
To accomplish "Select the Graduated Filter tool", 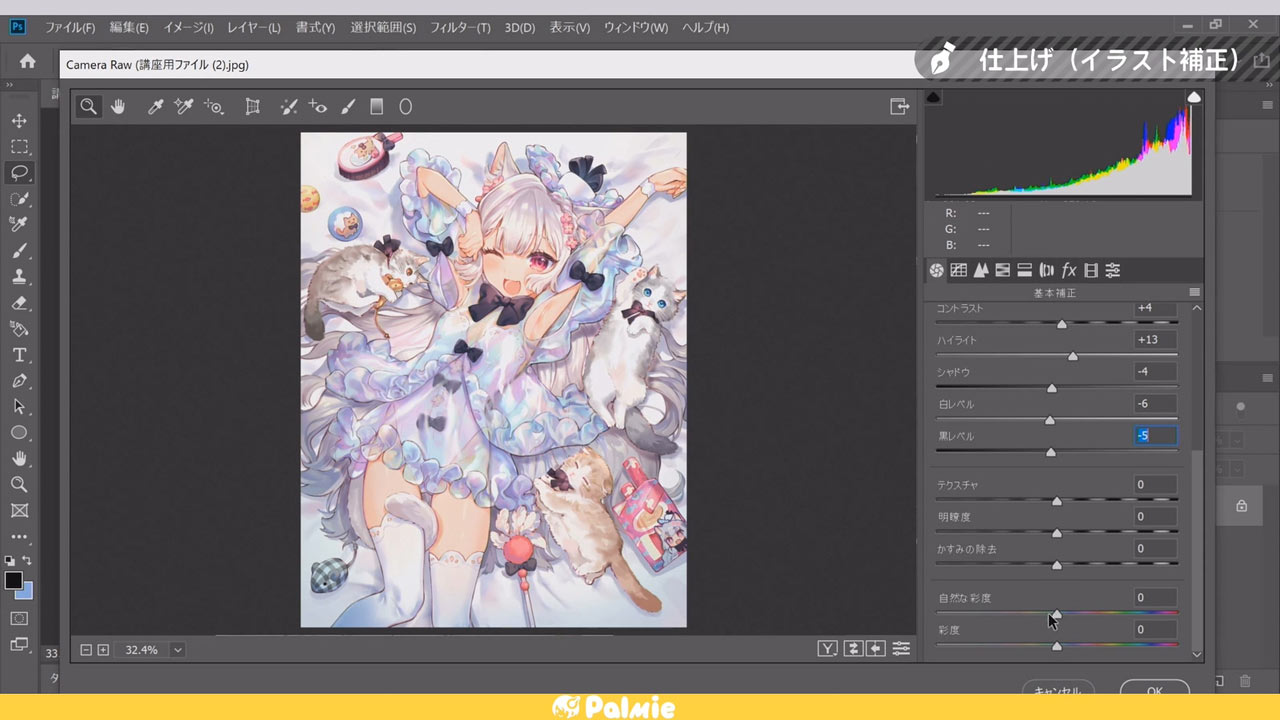I will coord(377,106).
